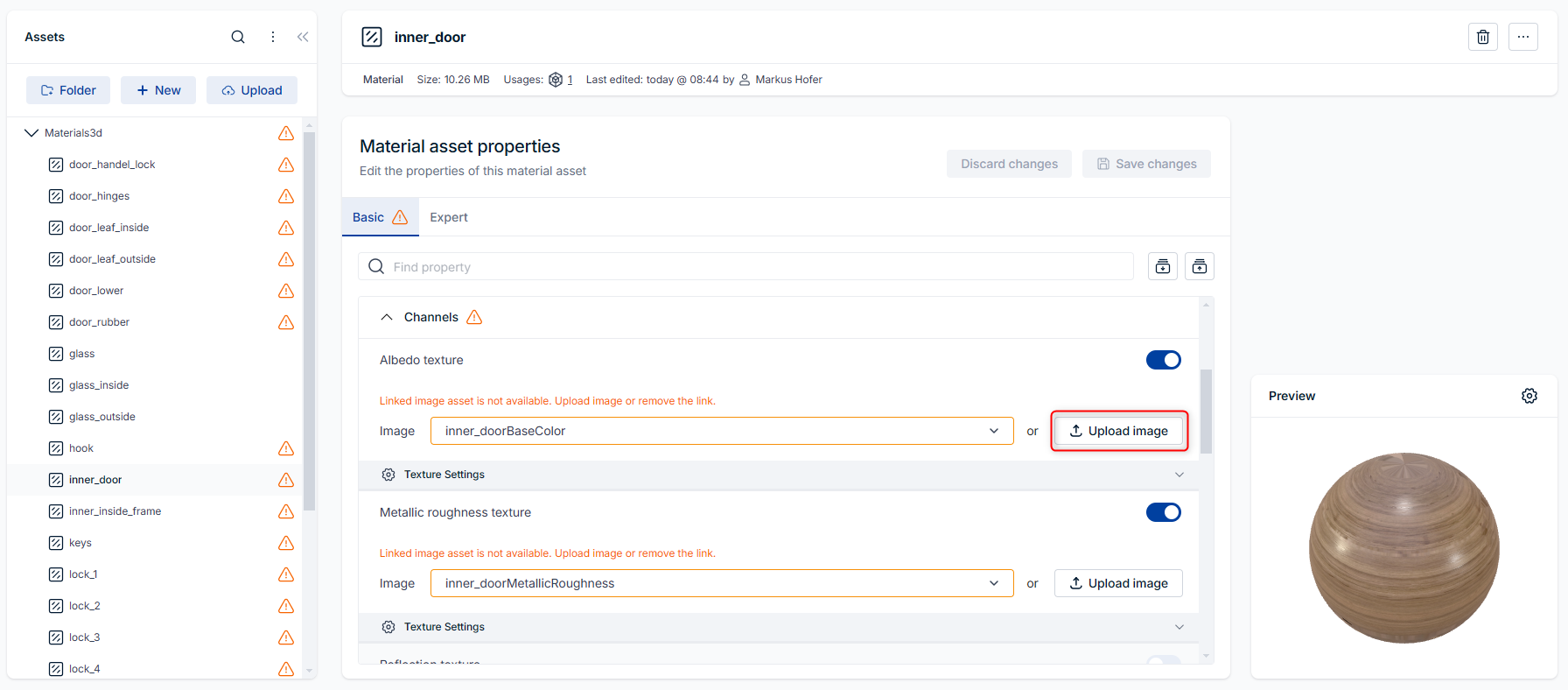Collapse the Materials3d folder tree

(31, 133)
